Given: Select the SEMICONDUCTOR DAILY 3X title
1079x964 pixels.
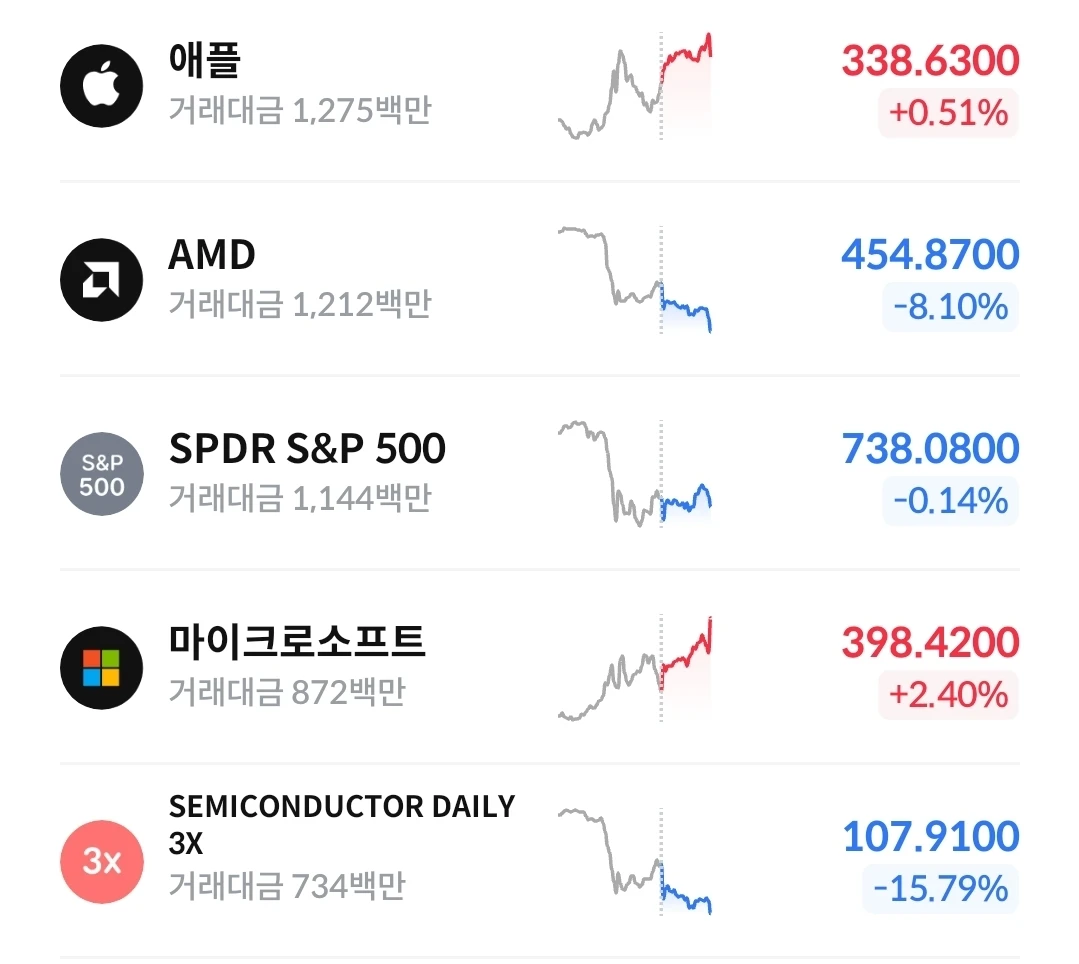Looking at the screenshot, I should (342, 824).
